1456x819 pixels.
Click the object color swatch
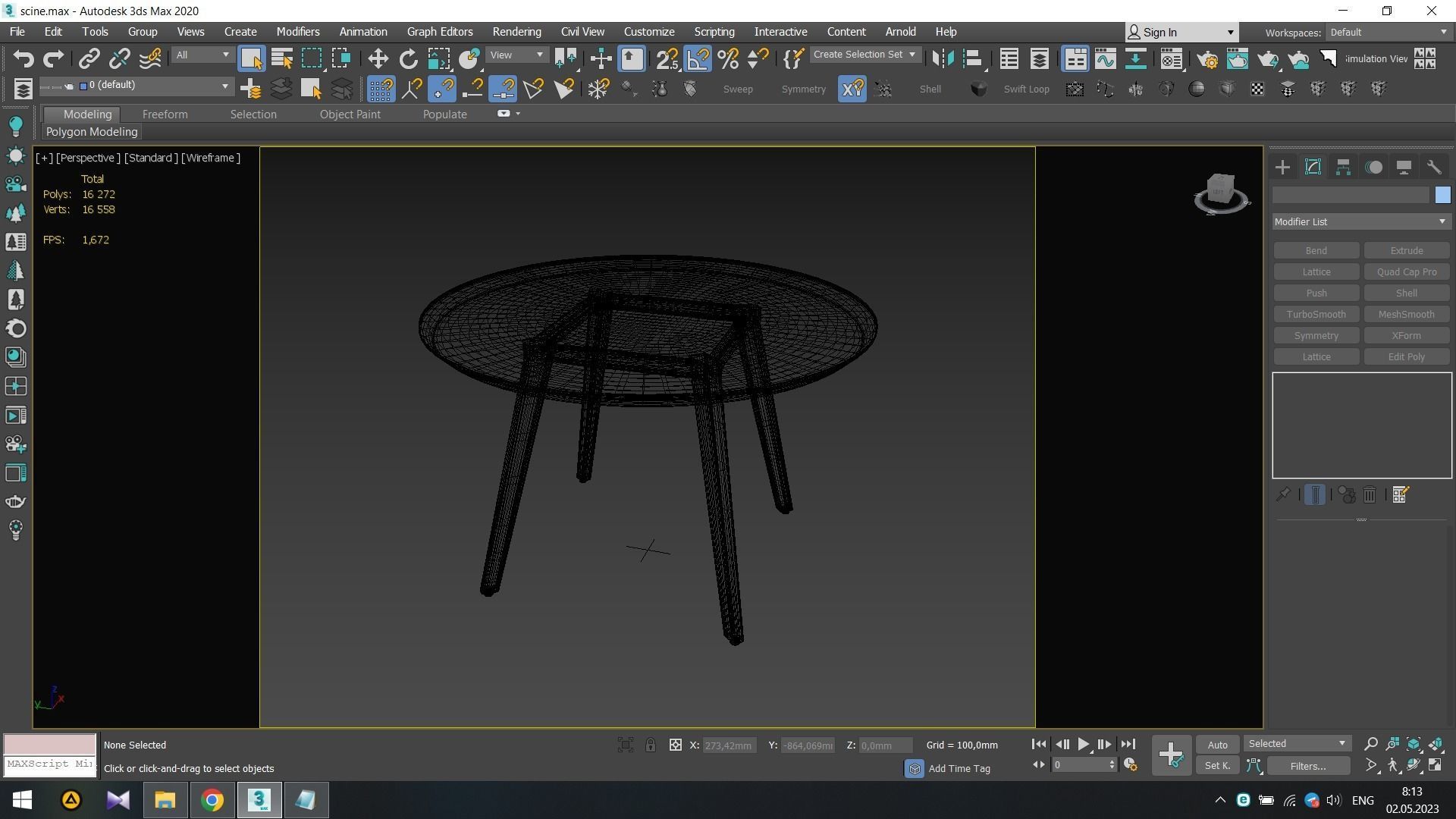pyautogui.click(x=1442, y=196)
